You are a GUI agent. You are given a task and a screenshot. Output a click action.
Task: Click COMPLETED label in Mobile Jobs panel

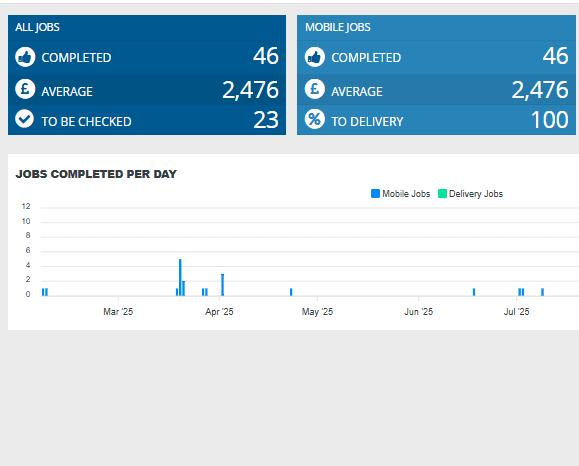366,58
